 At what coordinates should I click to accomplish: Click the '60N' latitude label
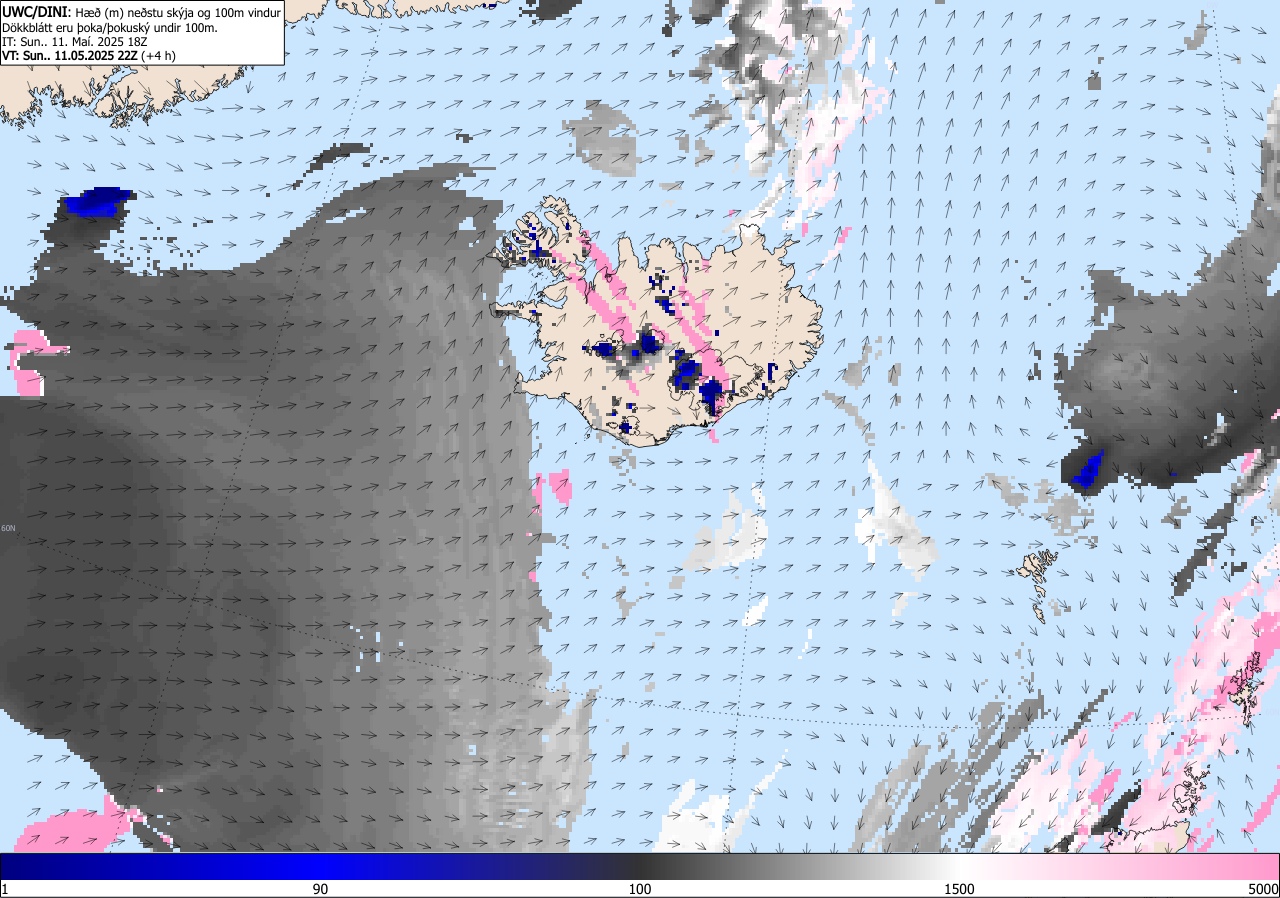click(9, 528)
